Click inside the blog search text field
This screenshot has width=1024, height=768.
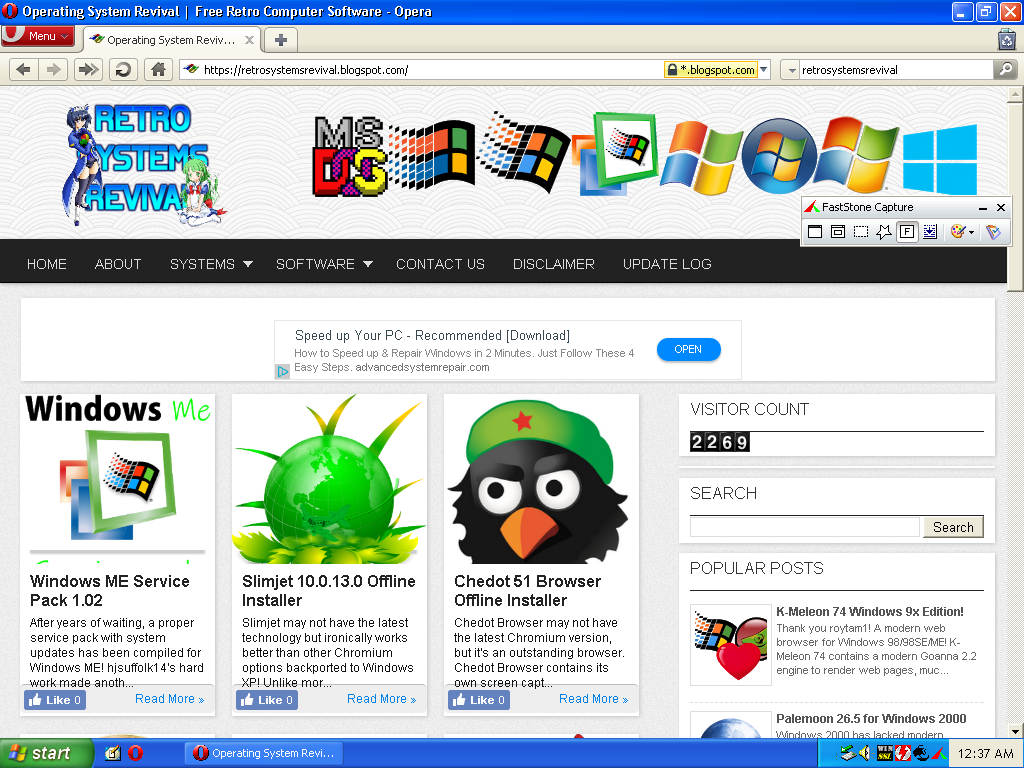(x=805, y=527)
